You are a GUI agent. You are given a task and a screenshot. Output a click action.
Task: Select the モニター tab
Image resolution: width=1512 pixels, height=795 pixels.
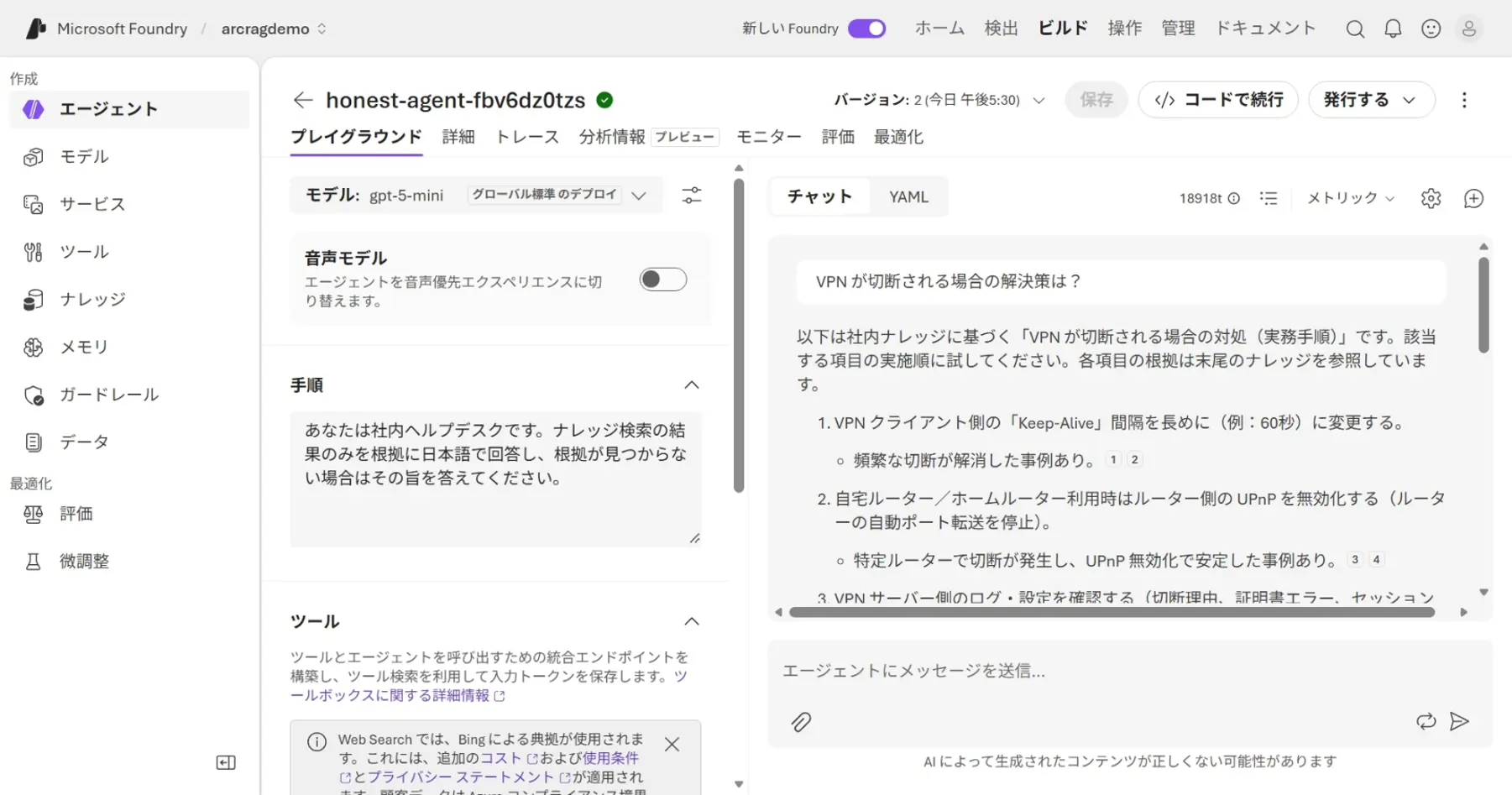coord(768,137)
